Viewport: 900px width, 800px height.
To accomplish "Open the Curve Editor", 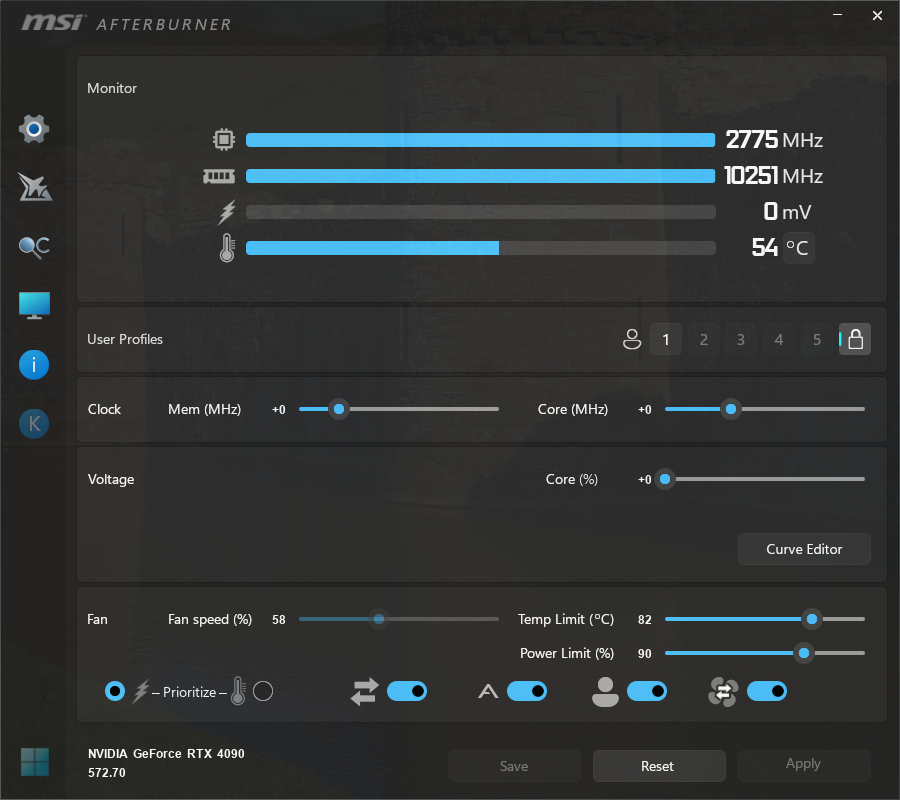I will pos(804,549).
